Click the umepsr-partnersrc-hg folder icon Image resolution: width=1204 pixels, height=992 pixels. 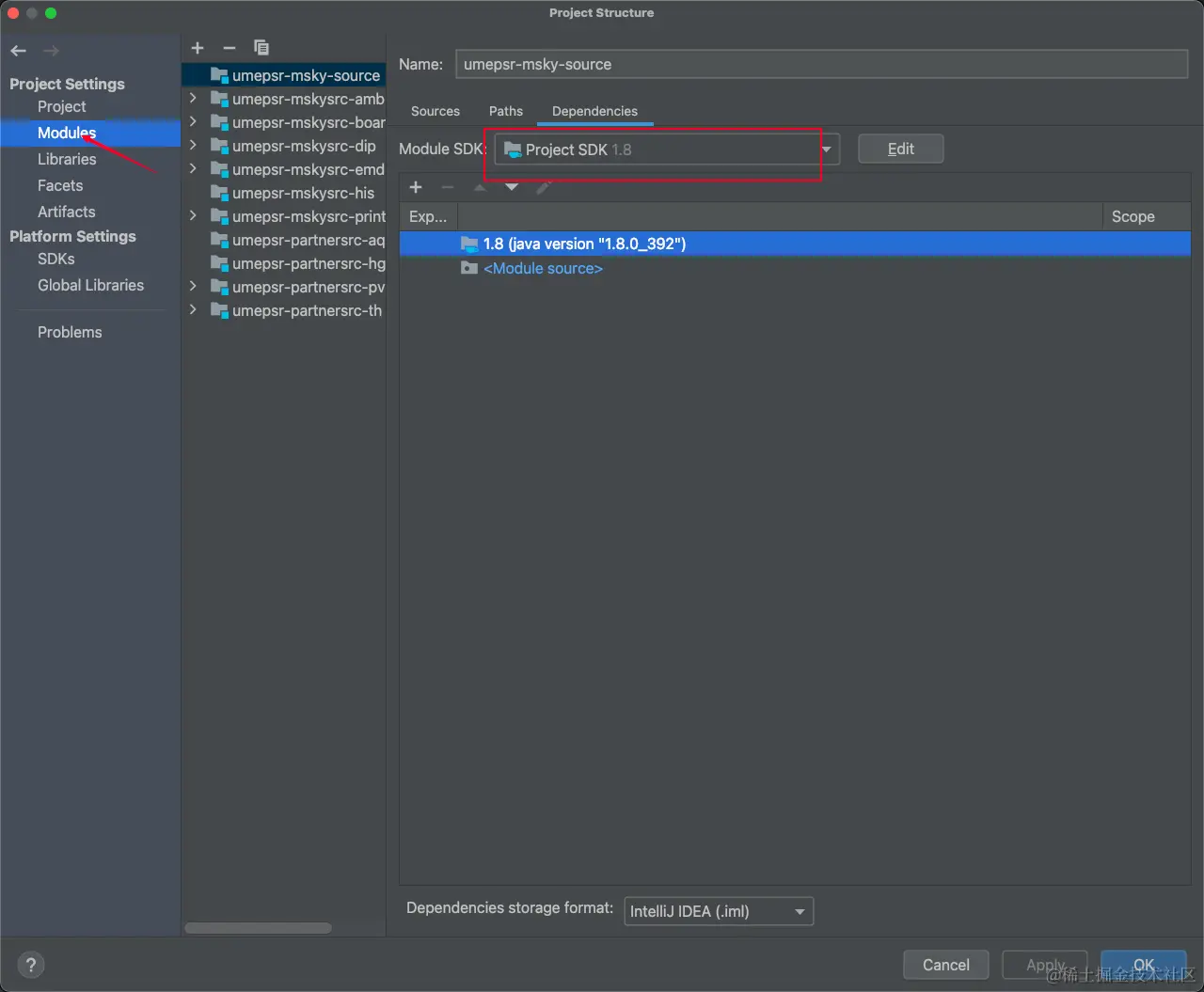[x=219, y=263]
